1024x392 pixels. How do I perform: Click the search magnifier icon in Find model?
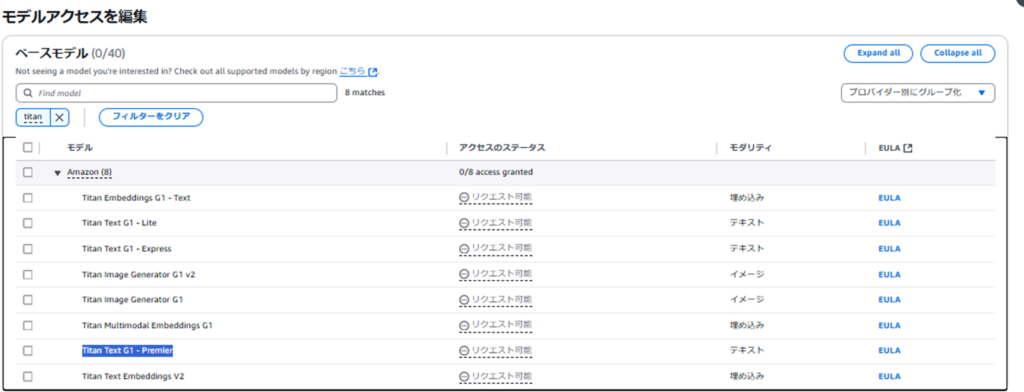[x=28, y=93]
